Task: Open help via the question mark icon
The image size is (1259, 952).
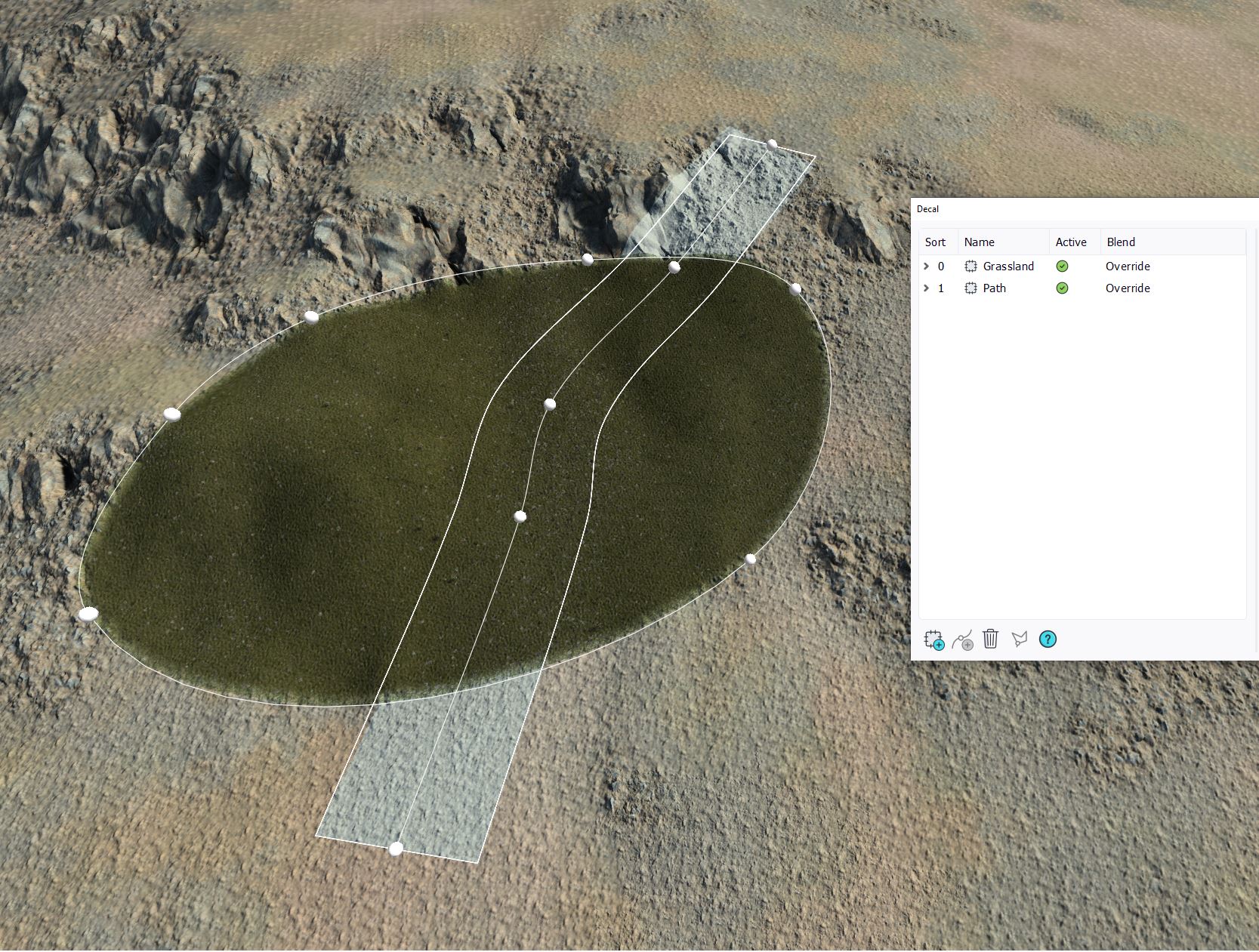Action: 1048,639
